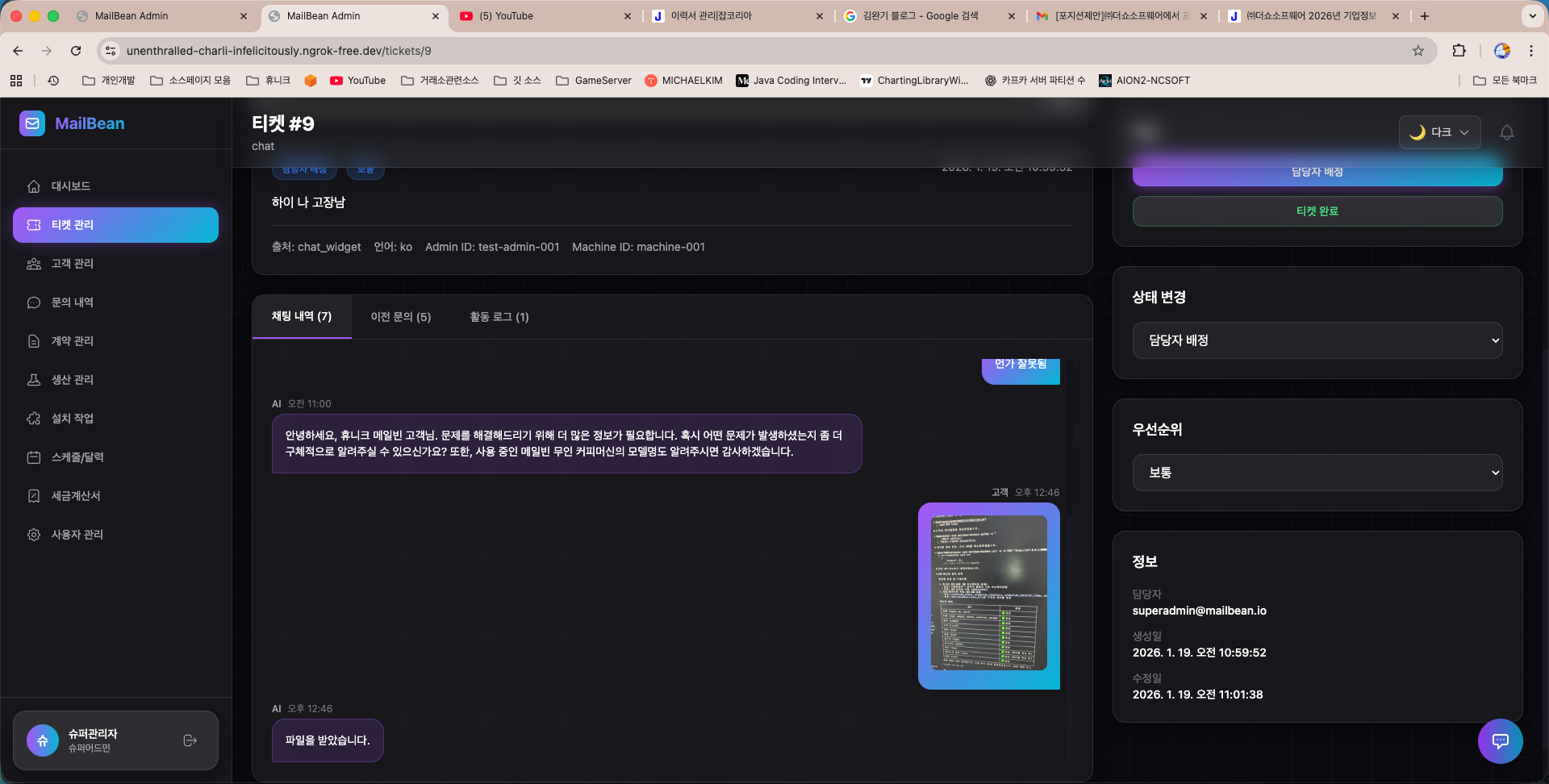This screenshot has width=1549, height=784.
Task: Open the 문의 내역 chat bubble icon
Action: [x=34, y=302]
